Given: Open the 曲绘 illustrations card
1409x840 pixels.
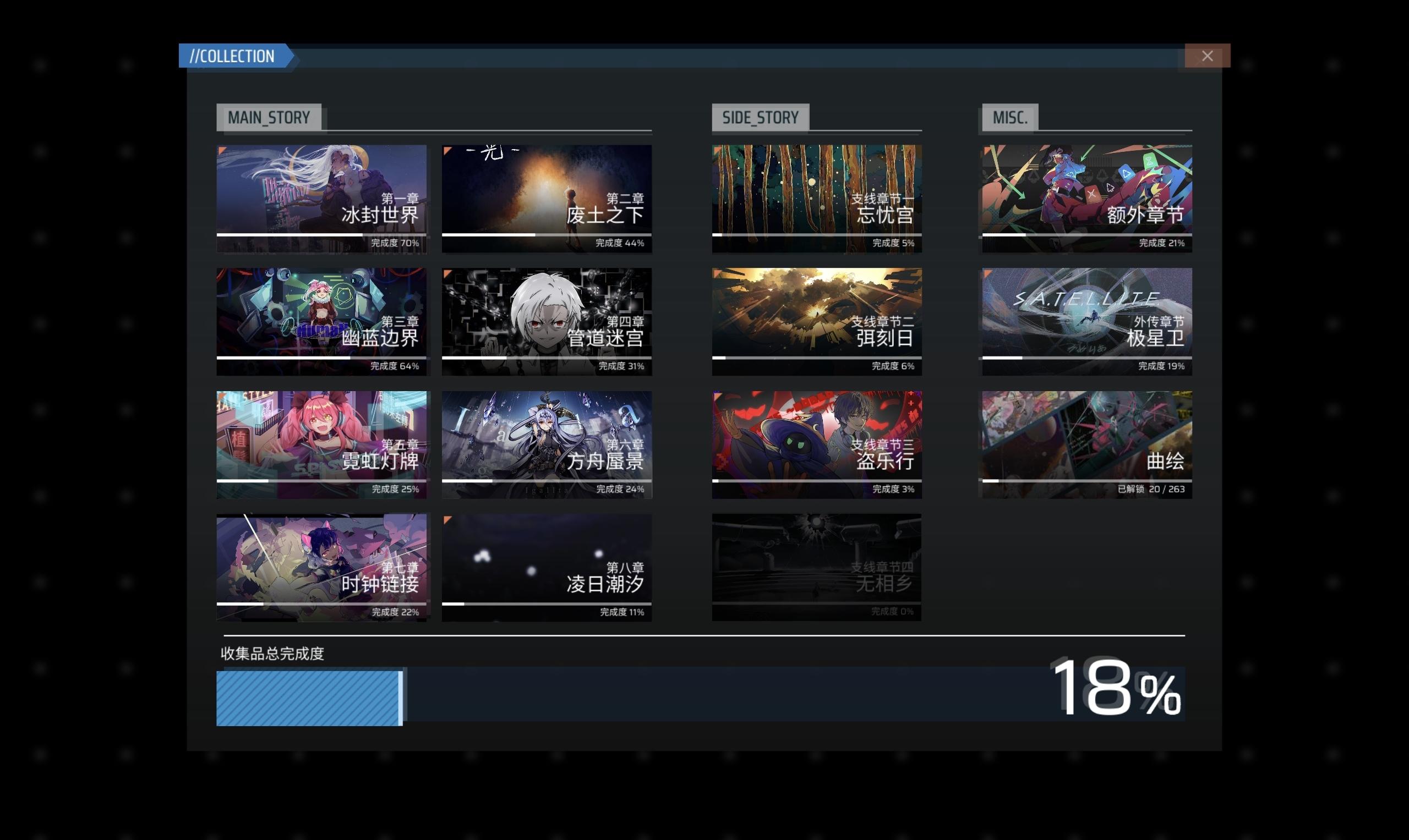Looking at the screenshot, I should [x=1087, y=444].
